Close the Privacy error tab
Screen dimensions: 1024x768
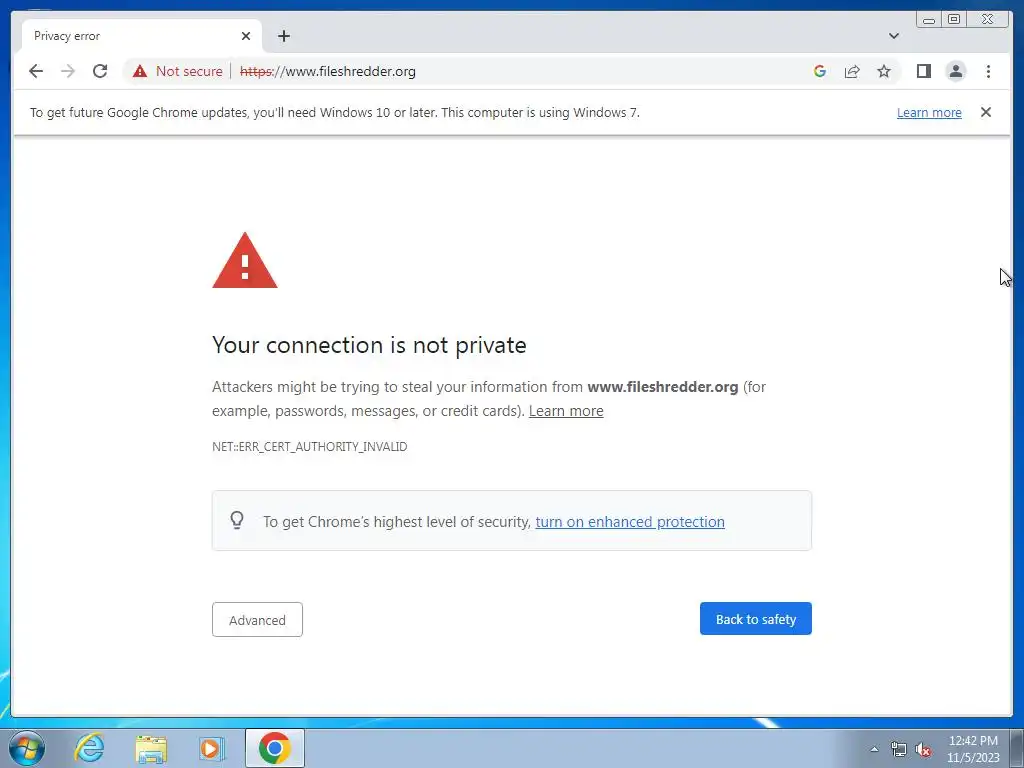pyautogui.click(x=246, y=36)
